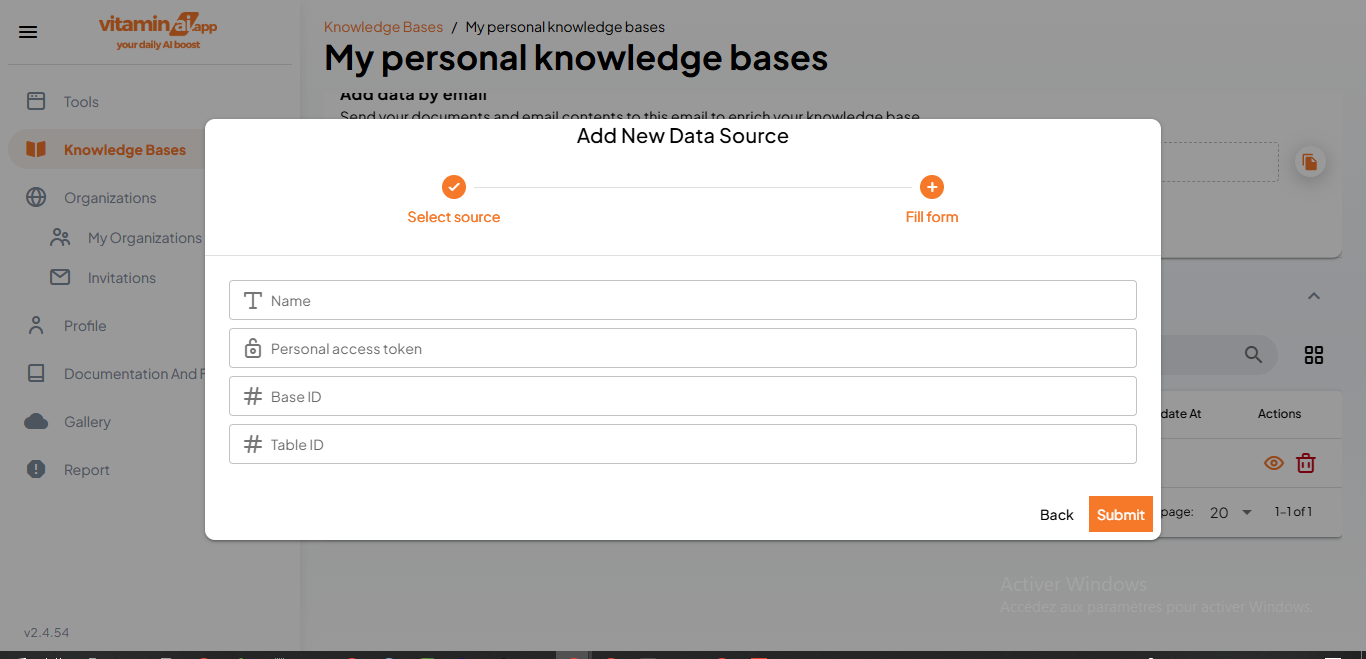Select the Organizations globe icon

36,197
